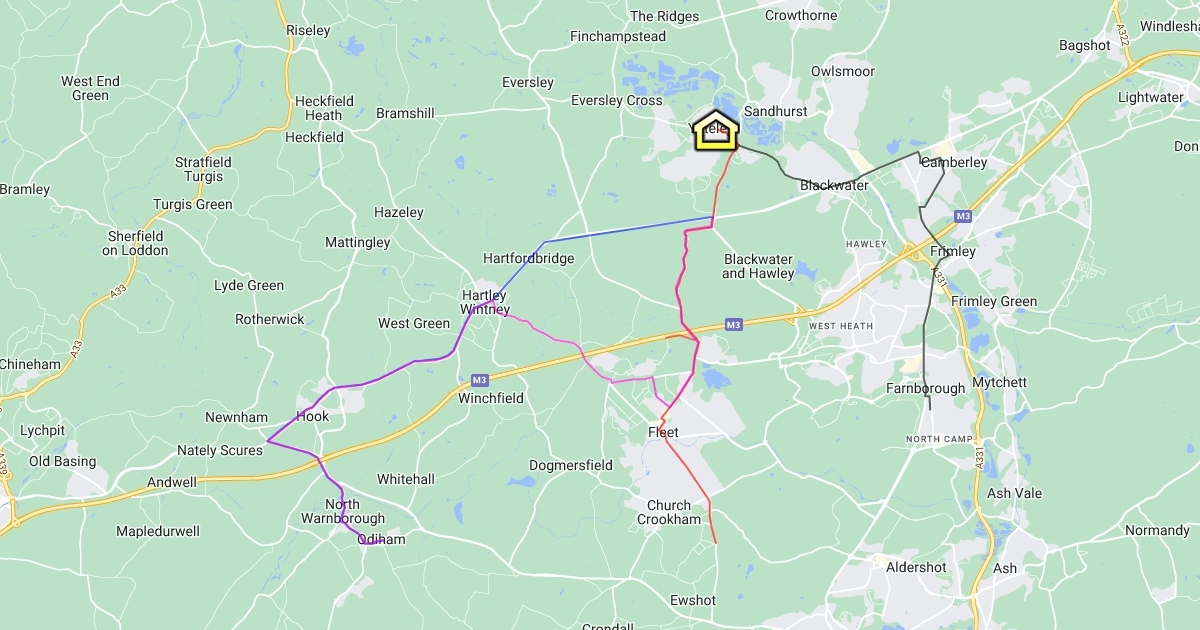Select the blue route line near Hartfordbridge
Image resolution: width=1200 pixels, height=630 pixels.
click(x=628, y=229)
